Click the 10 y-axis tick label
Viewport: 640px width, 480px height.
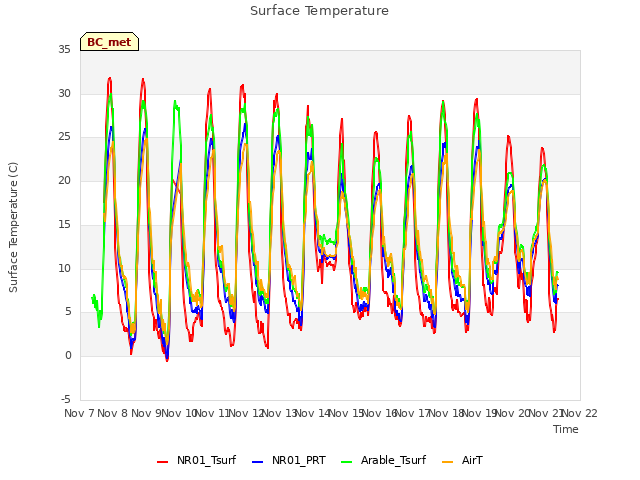click(64, 269)
